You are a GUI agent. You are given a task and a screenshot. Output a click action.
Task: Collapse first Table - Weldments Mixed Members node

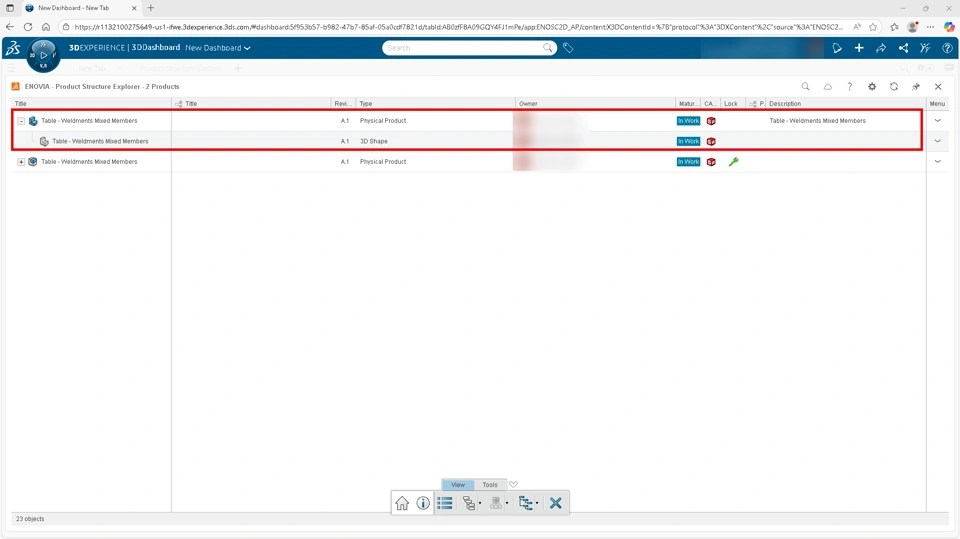pos(21,121)
